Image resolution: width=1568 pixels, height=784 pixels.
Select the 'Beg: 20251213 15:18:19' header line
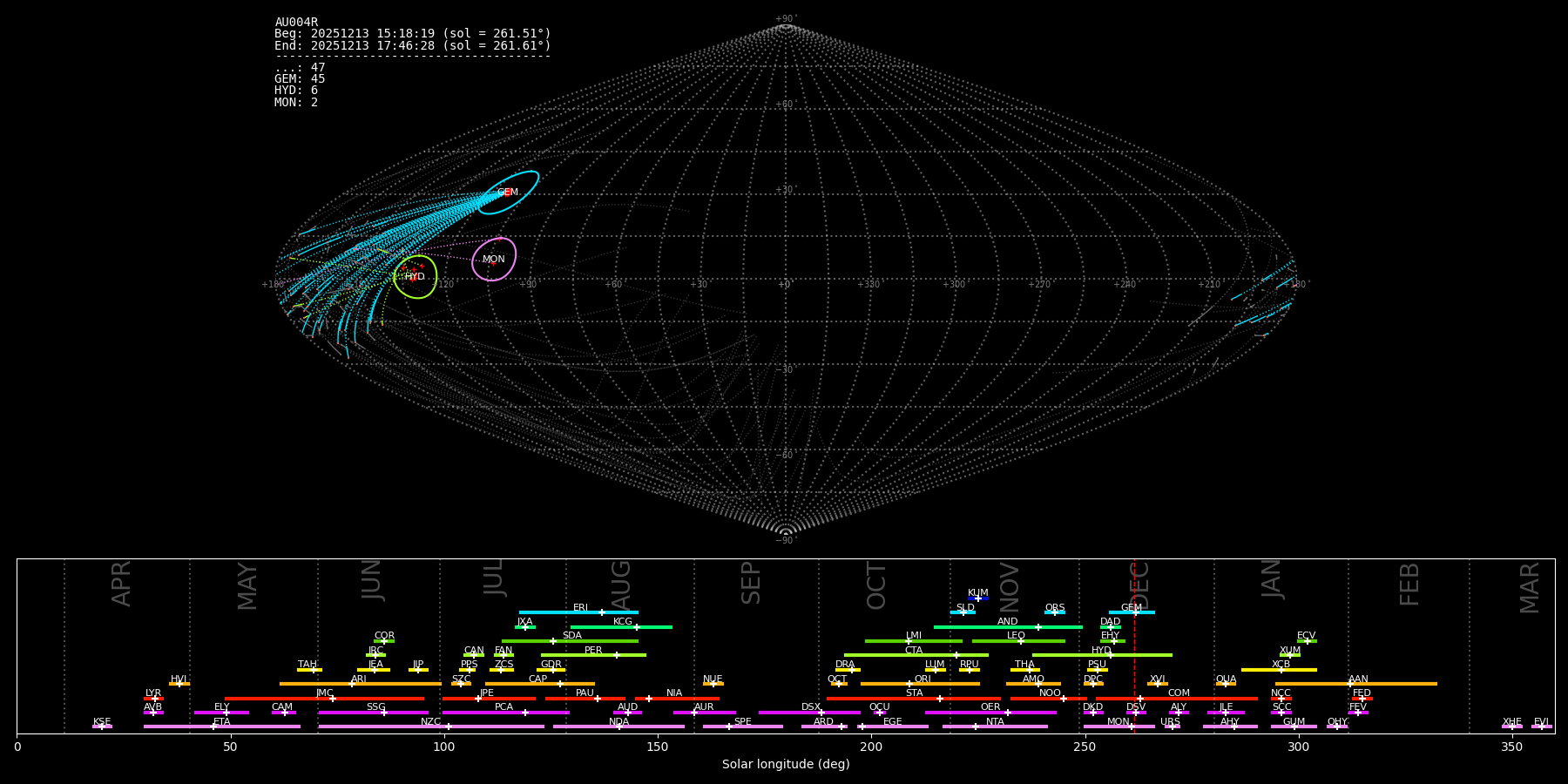[x=413, y=34]
